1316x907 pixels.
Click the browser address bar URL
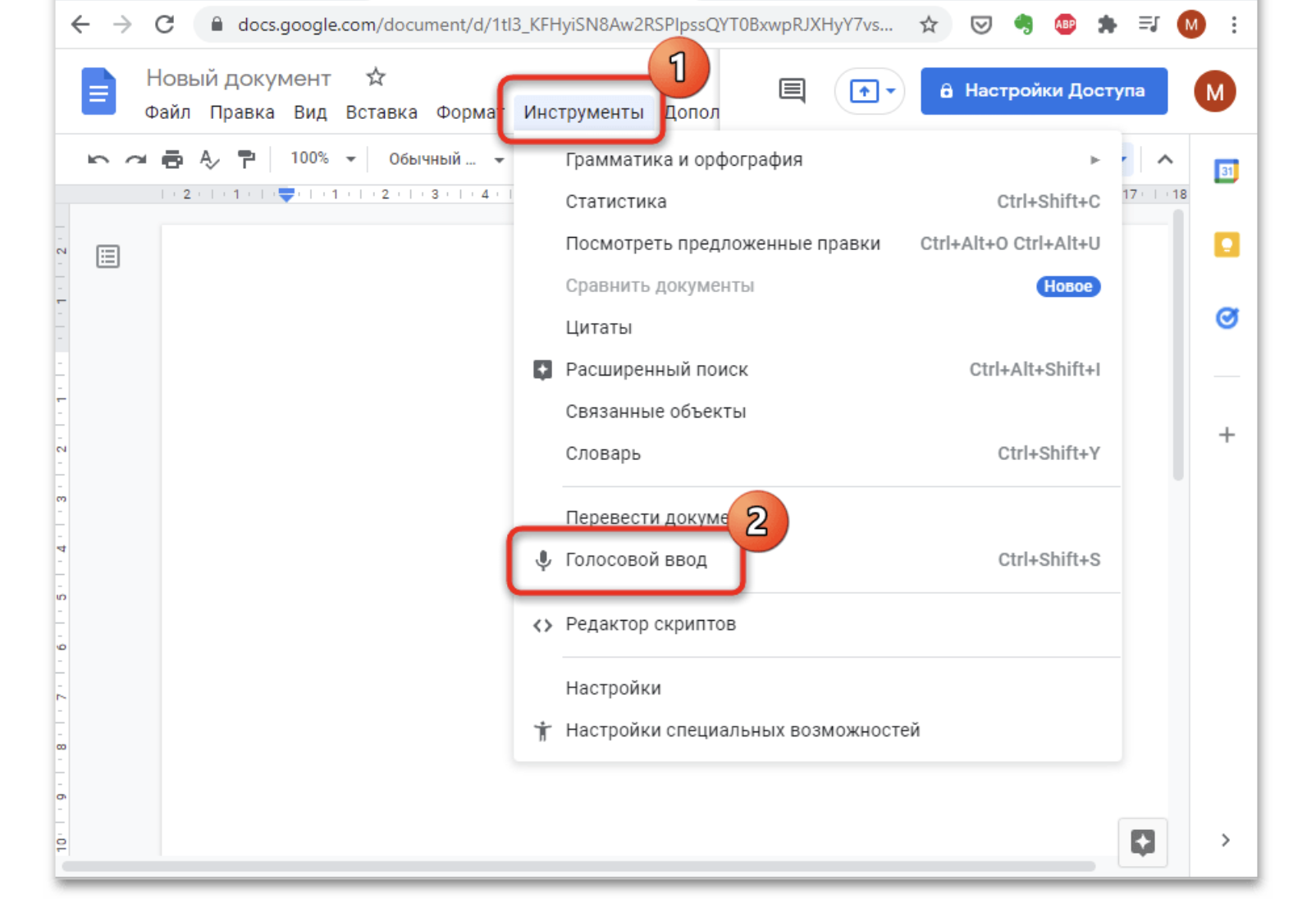[564, 25]
